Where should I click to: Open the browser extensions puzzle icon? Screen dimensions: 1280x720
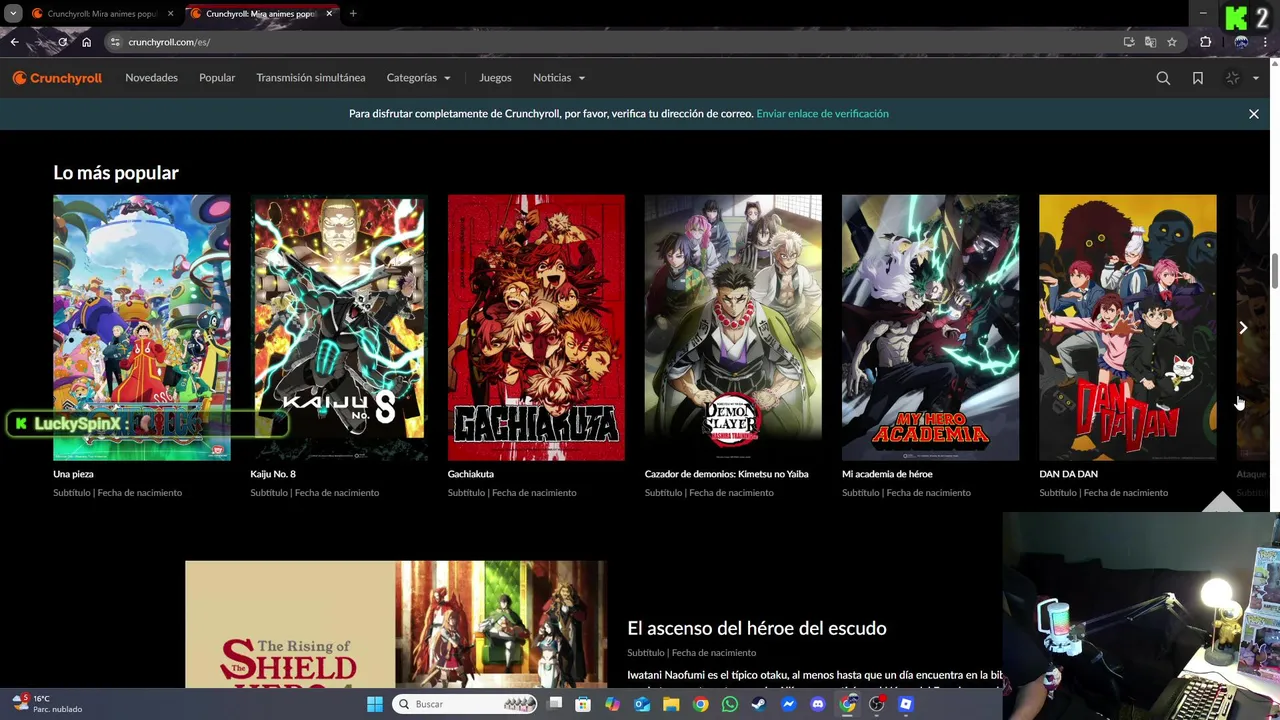coord(1205,42)
